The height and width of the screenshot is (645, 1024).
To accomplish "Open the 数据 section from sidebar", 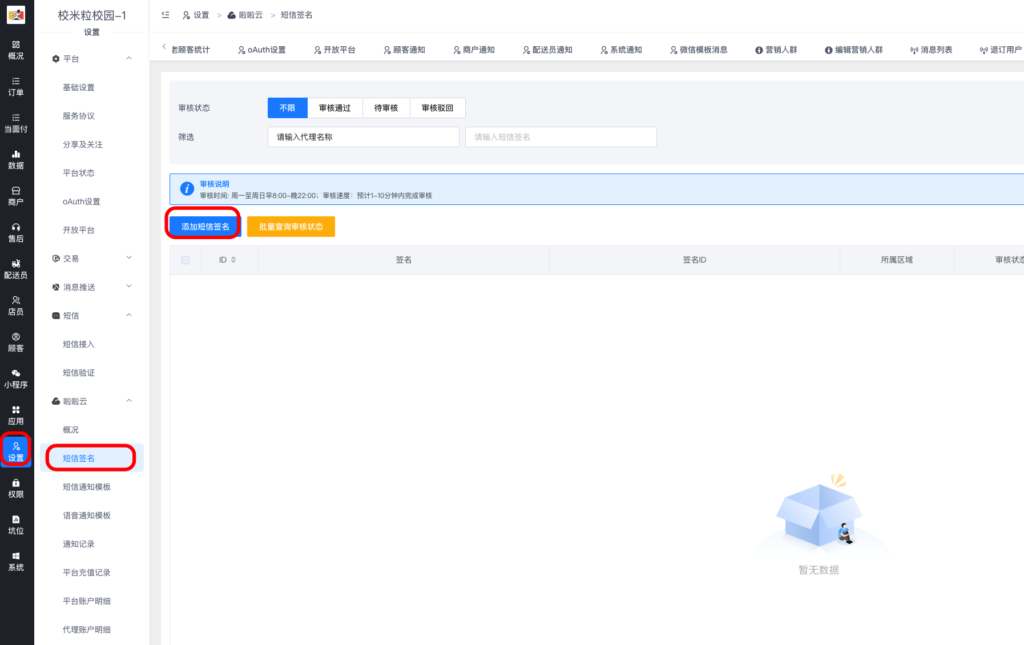I will tap(15, 158).
